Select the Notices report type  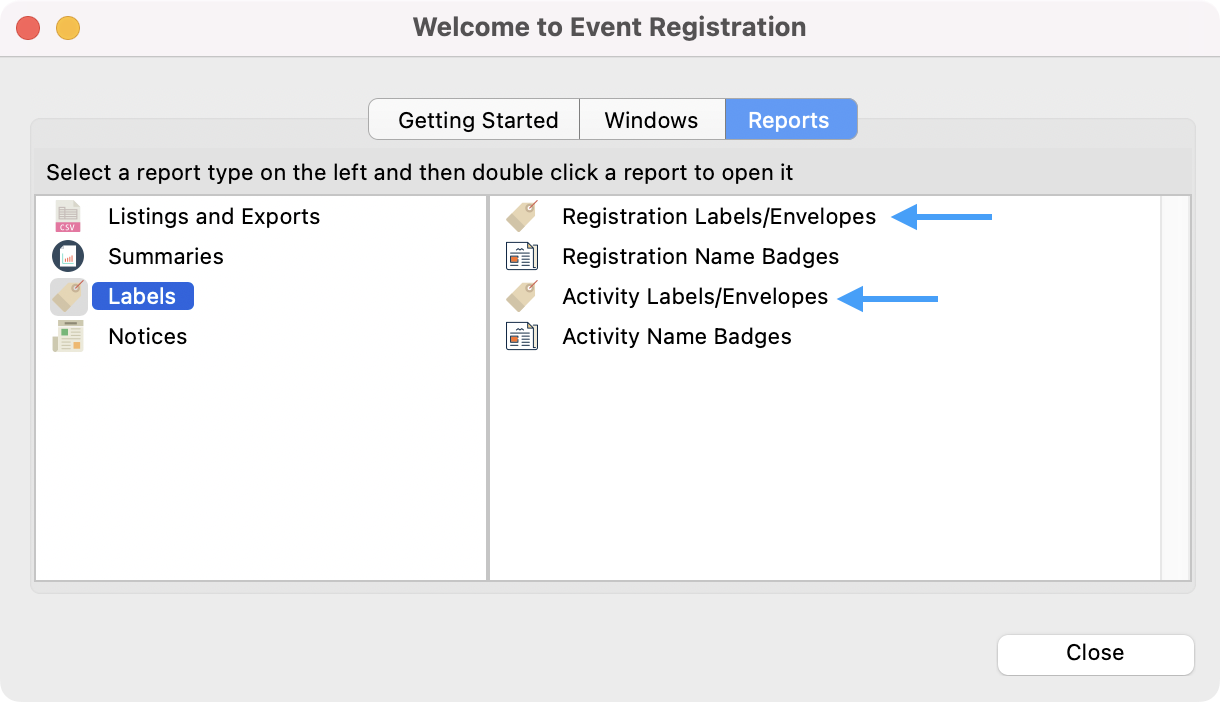pyautogui.click(x=148, y=337)
